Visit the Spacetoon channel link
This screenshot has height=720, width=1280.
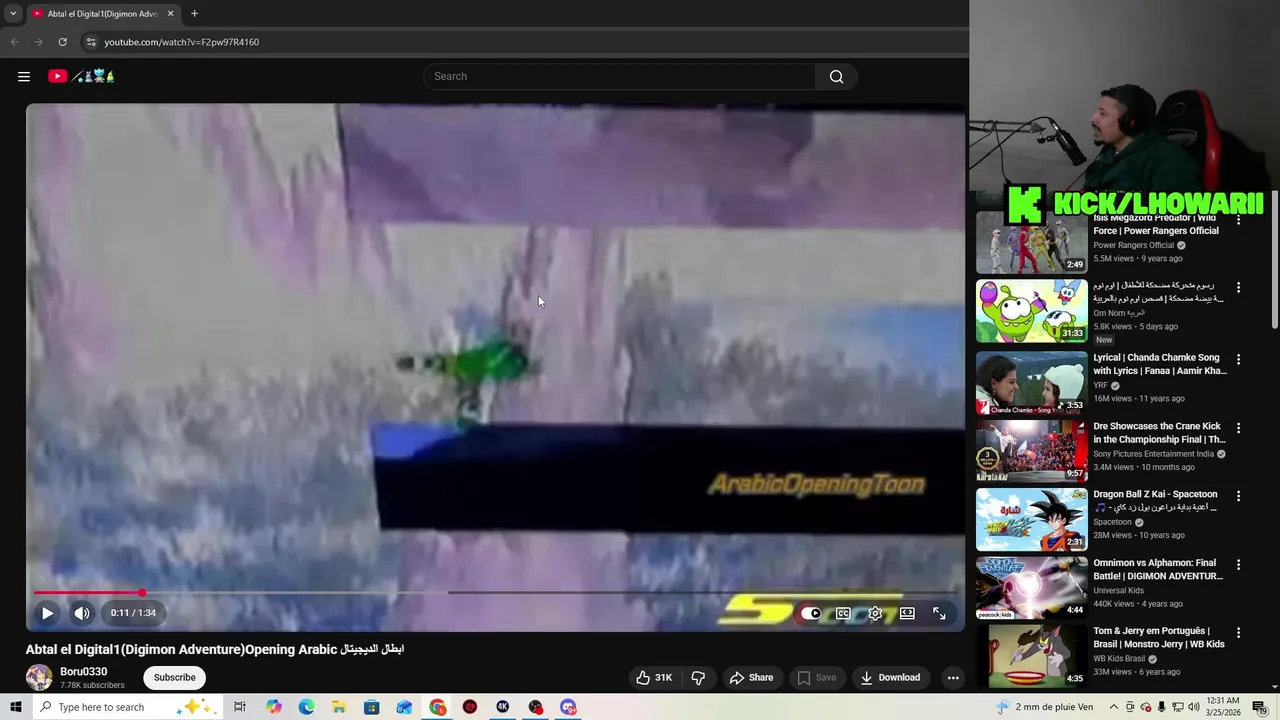1112,522
